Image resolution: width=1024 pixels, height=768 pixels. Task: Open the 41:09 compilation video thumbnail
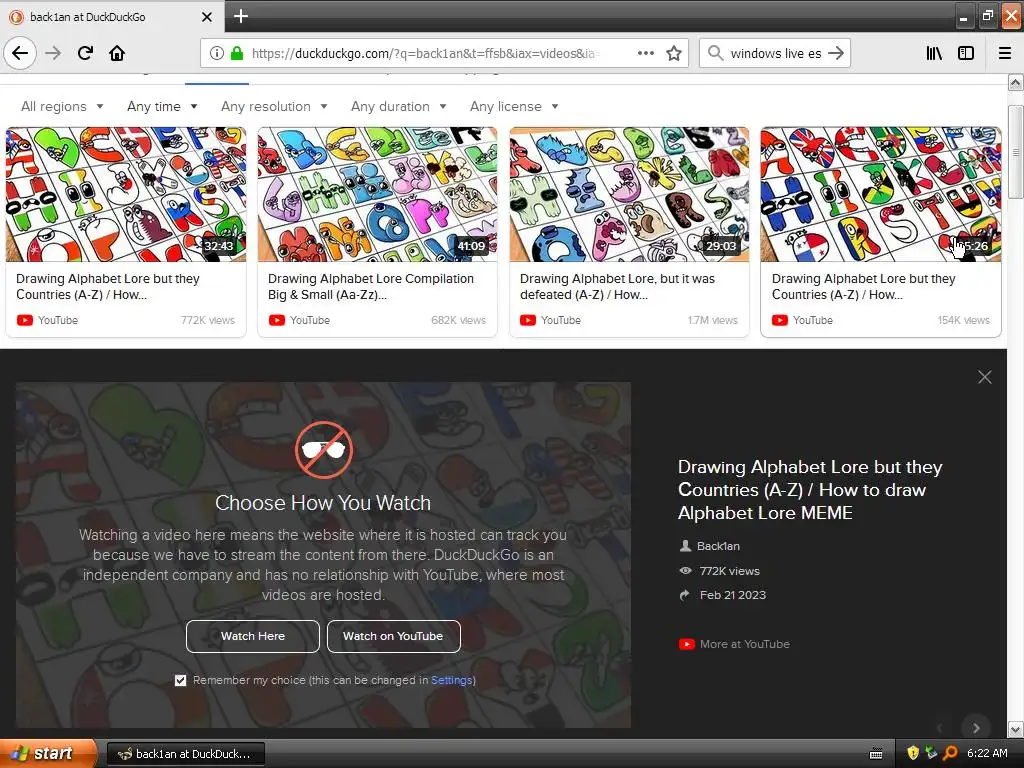point(377,194)
